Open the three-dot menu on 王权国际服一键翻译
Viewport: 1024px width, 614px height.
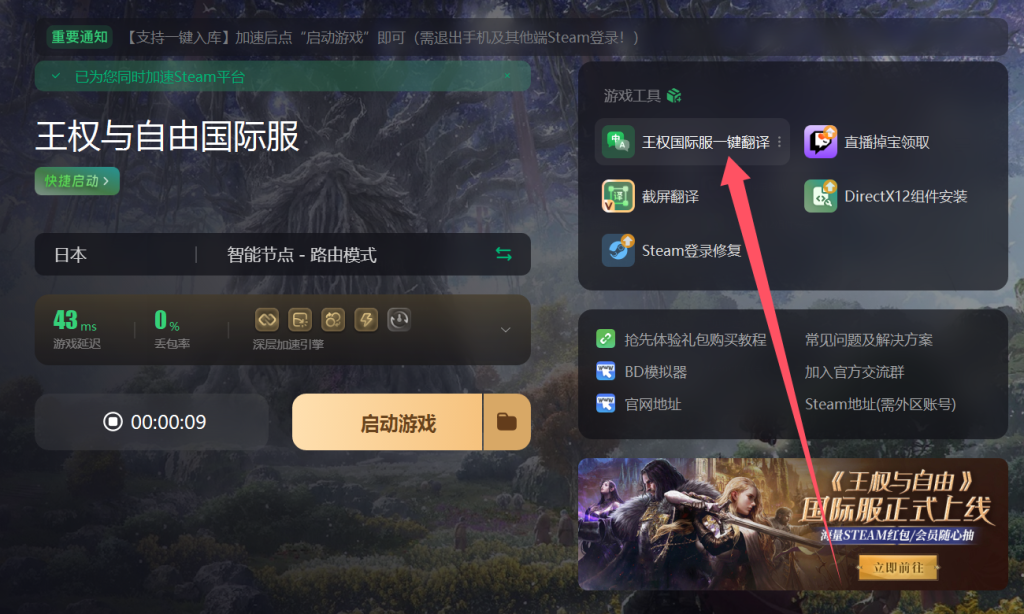click(779, 142)
